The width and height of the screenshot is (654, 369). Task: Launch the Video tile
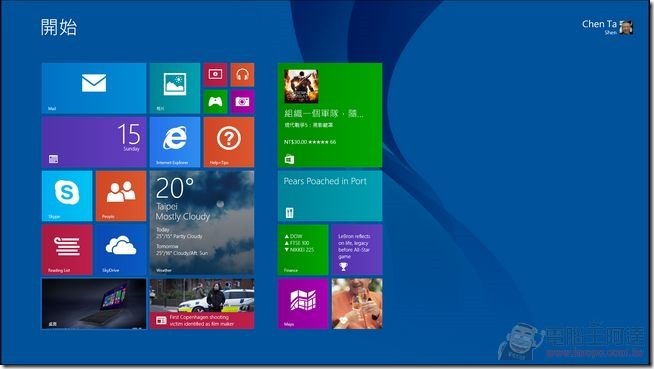tap(215, 75)
